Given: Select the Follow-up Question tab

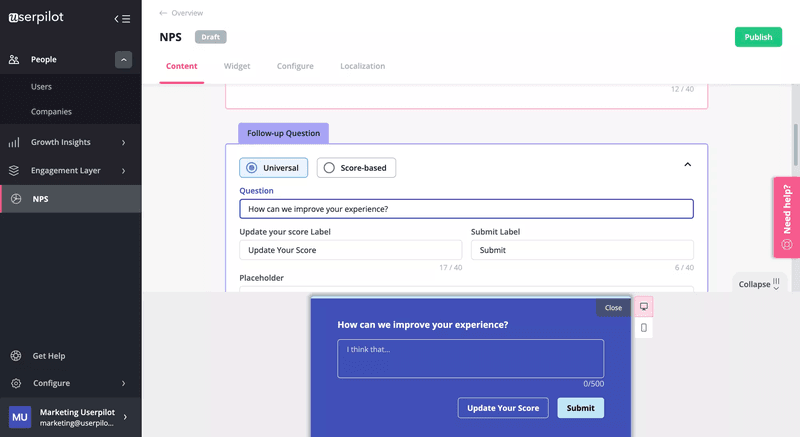Looking at the screenshot, I should pos(284,133).
